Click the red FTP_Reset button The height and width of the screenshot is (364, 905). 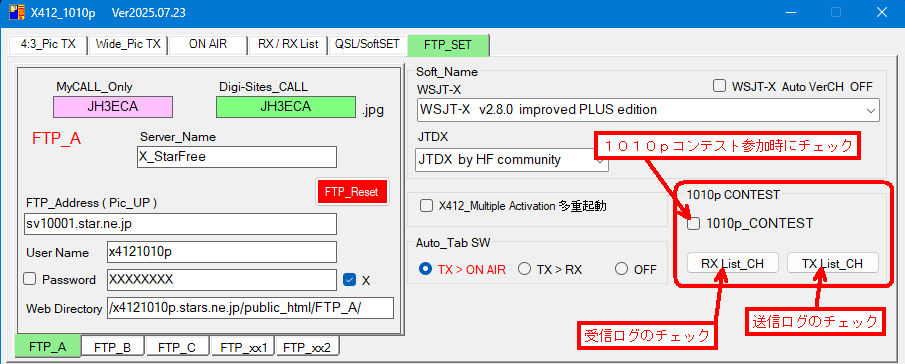click(x=352, y=192)
